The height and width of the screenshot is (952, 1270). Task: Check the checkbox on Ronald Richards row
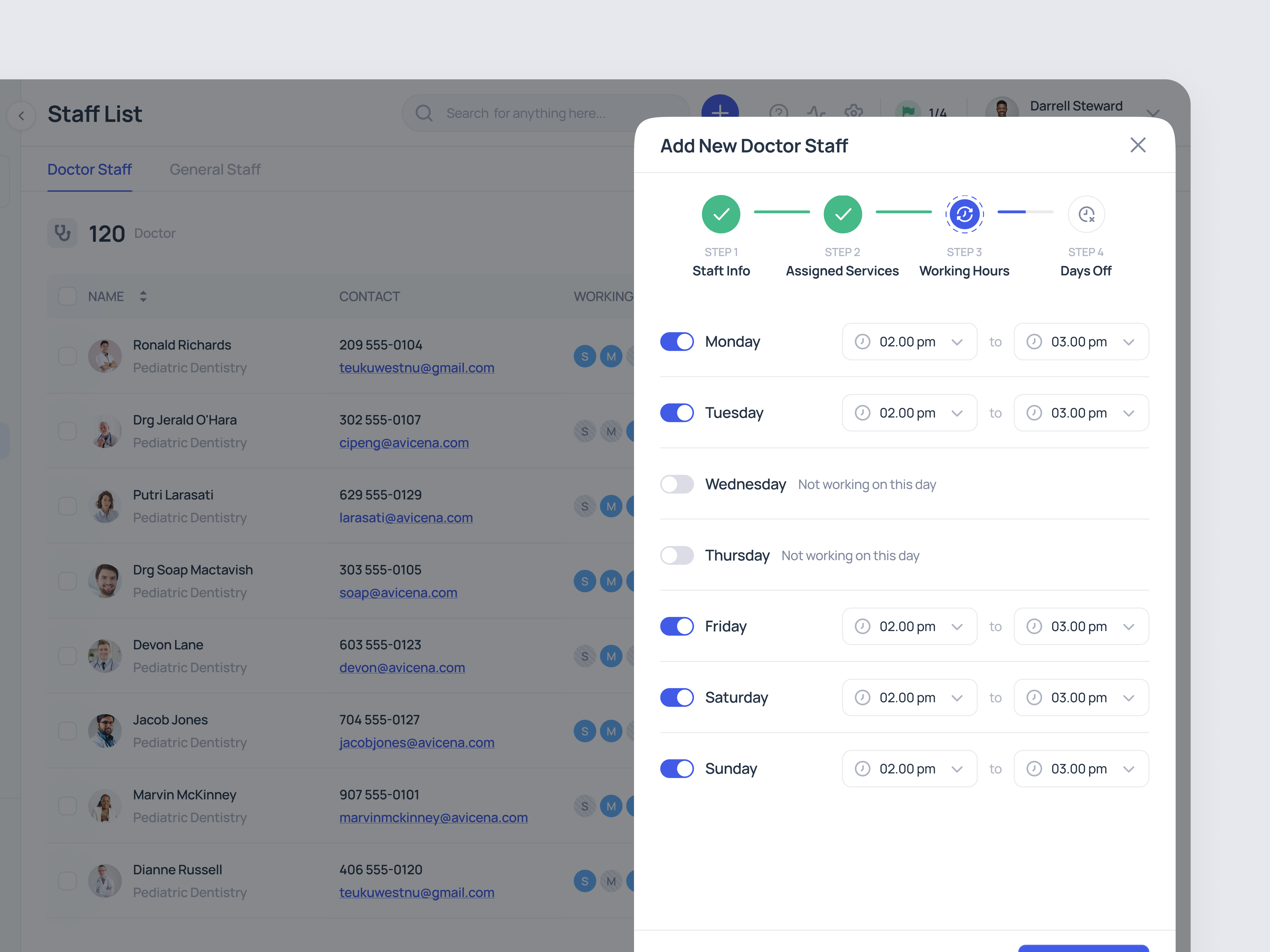(x=67, y=356)
